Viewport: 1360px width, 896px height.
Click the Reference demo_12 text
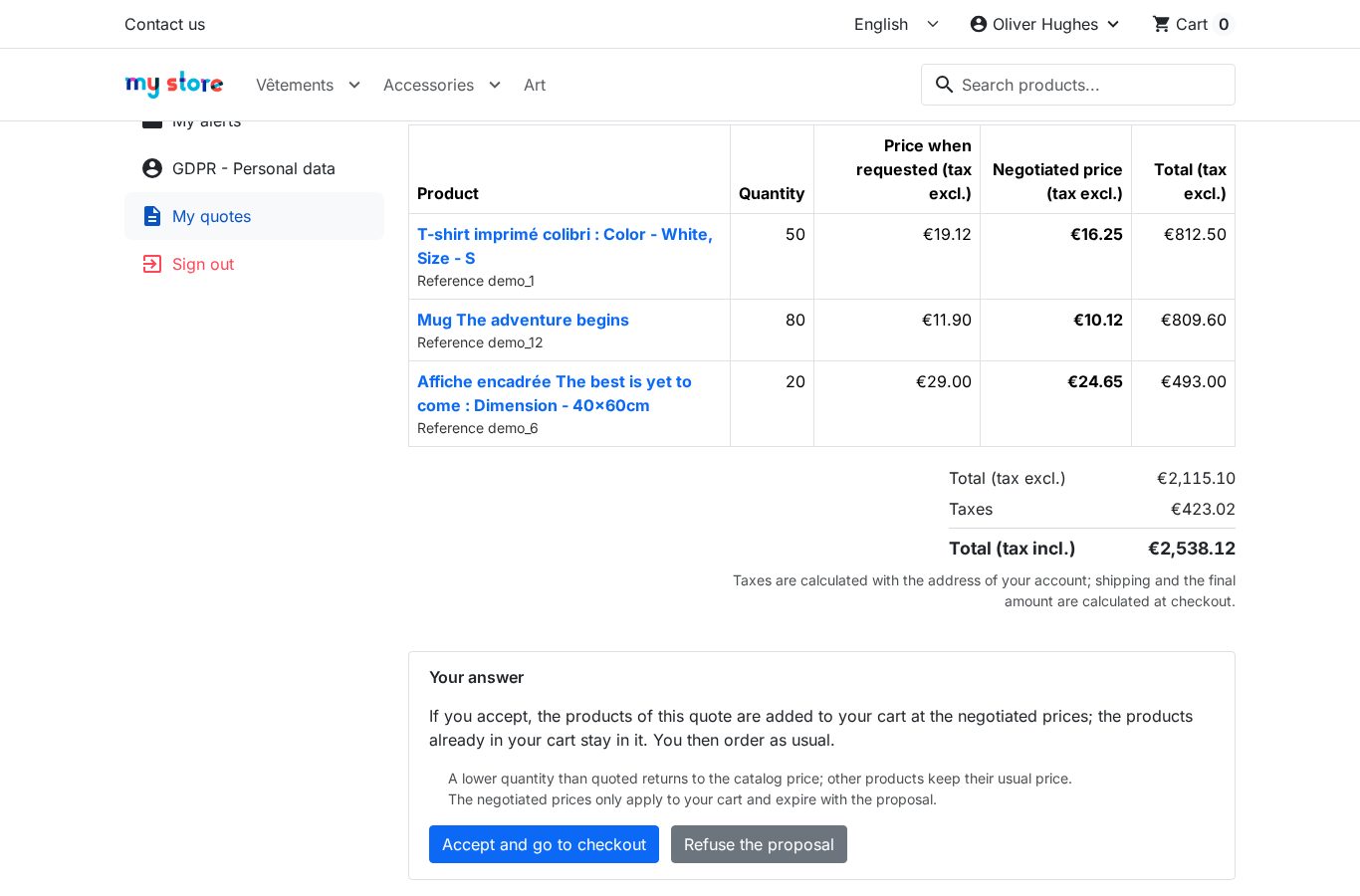480,342
